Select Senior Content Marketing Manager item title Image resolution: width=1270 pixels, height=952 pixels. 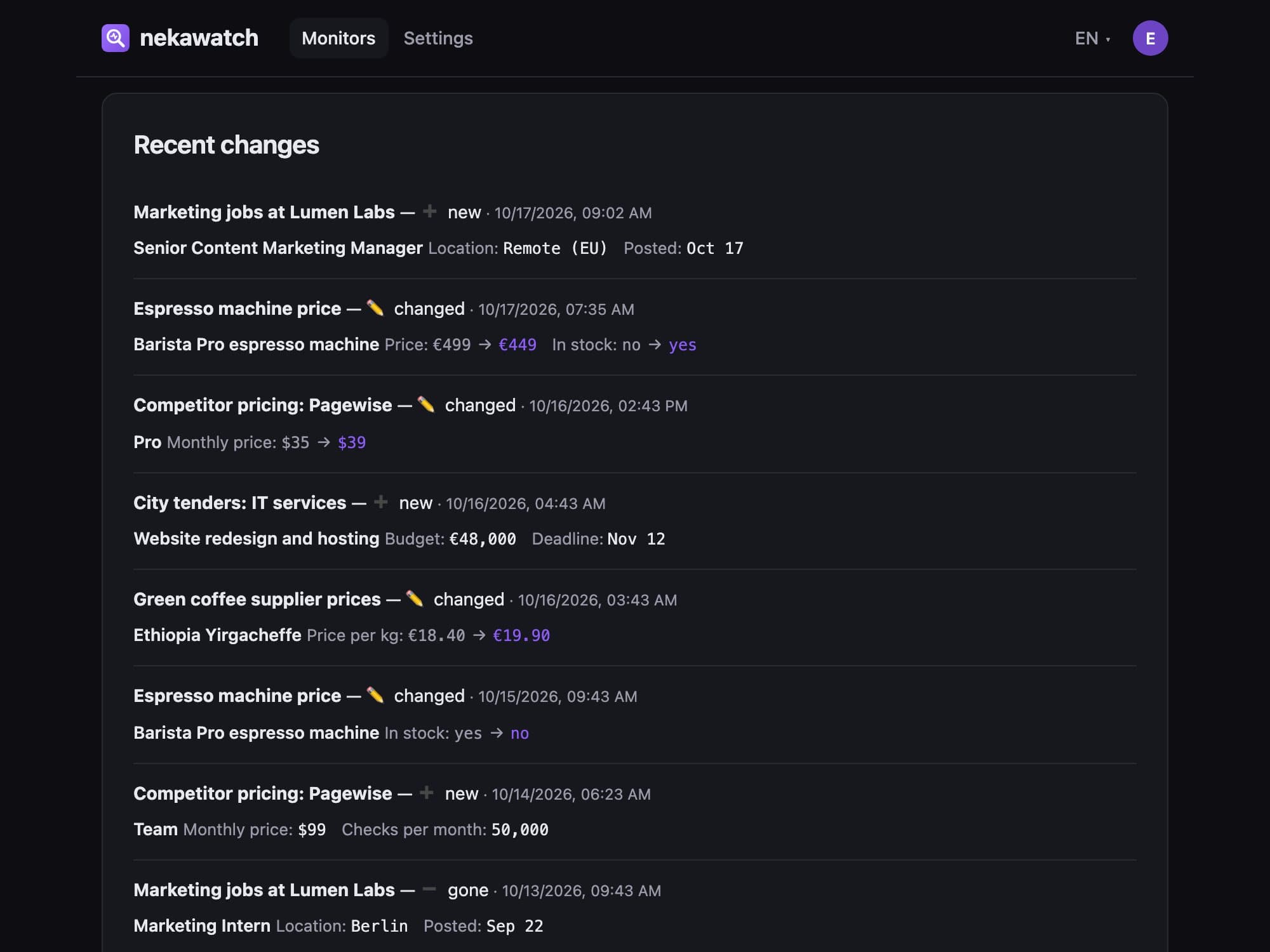point(278,248)
